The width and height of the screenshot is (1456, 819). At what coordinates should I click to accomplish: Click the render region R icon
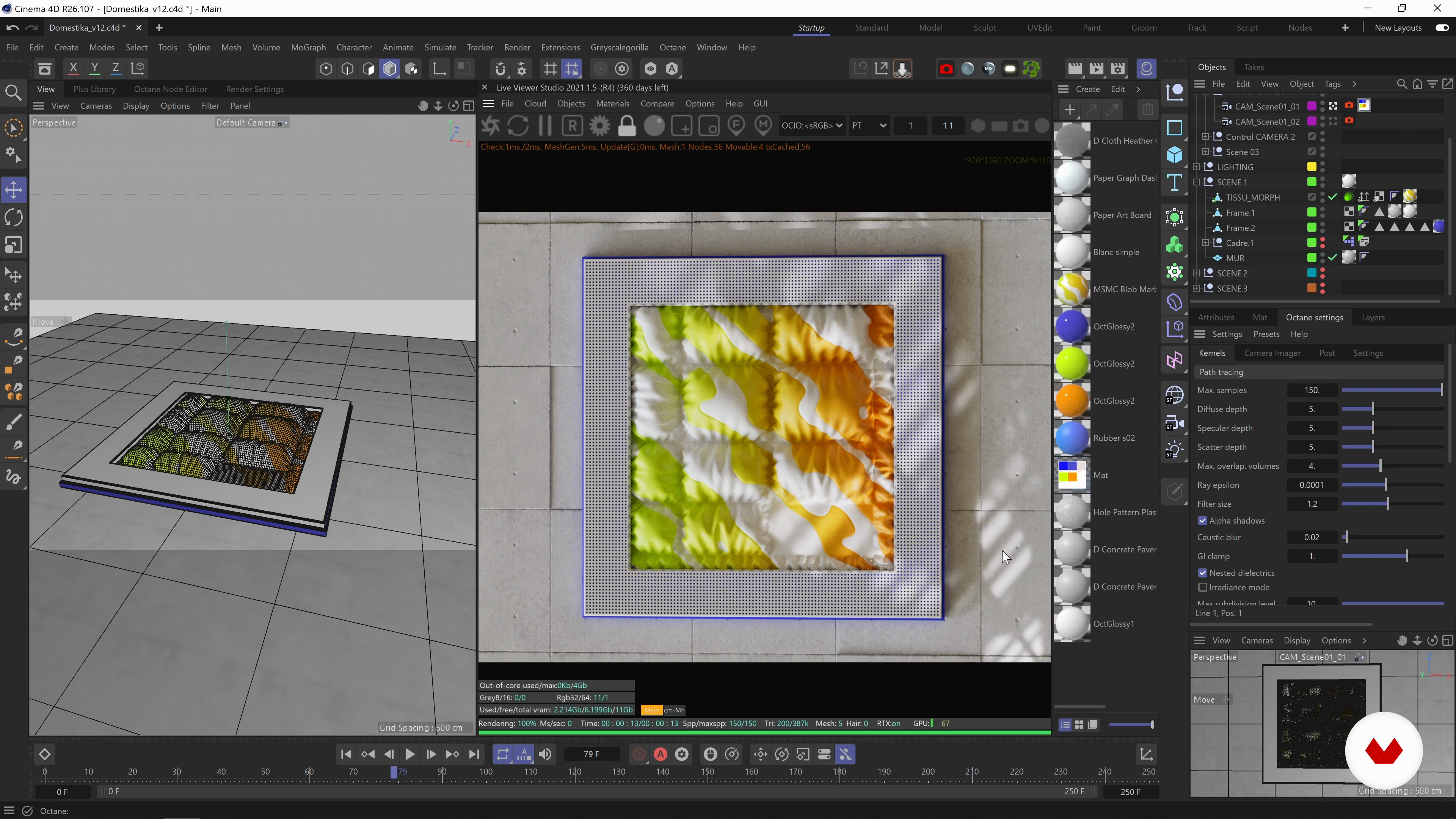(573, 126)
